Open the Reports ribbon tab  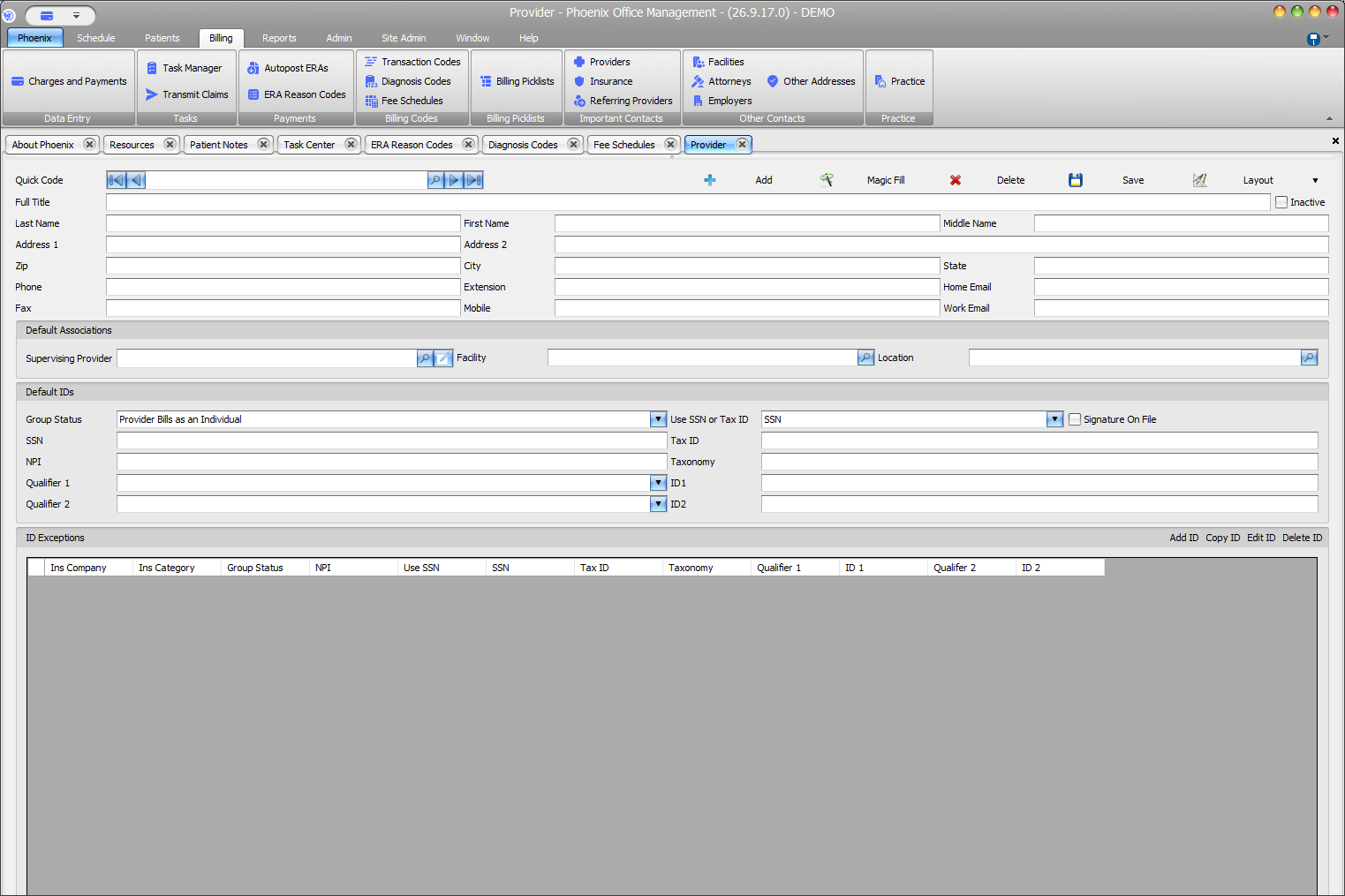(279, 38)
